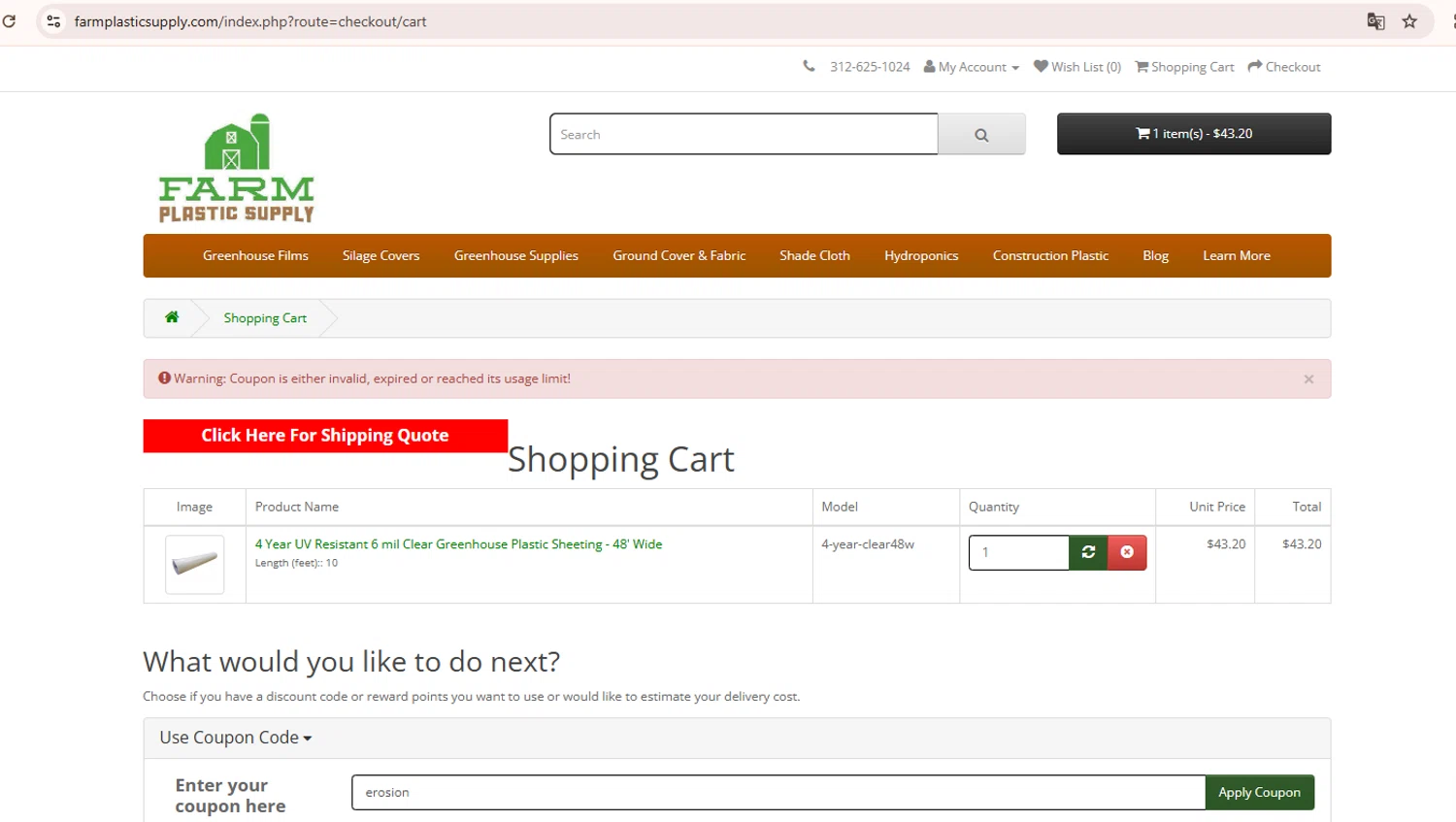The image size is (1456, 822).
Task: Open the Shade Cloth menu
Action: tap(814, 256)
